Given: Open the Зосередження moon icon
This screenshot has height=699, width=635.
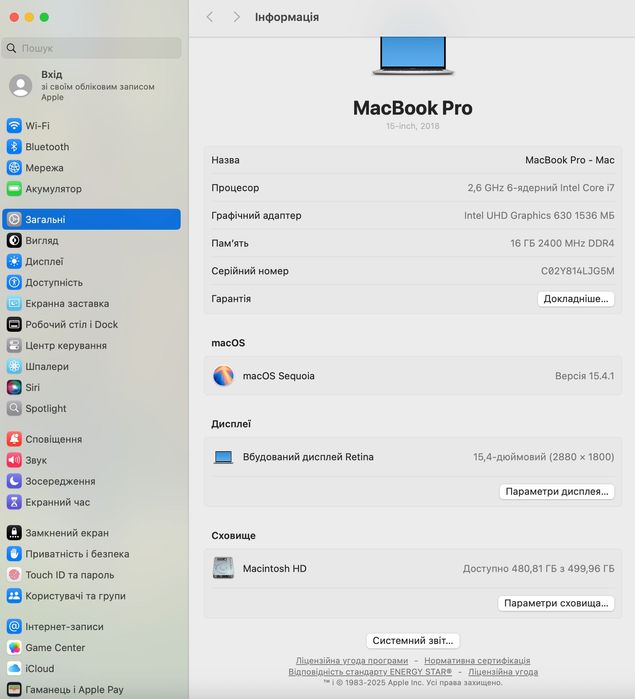Looking at the screenshot, I should pos(14,481).
